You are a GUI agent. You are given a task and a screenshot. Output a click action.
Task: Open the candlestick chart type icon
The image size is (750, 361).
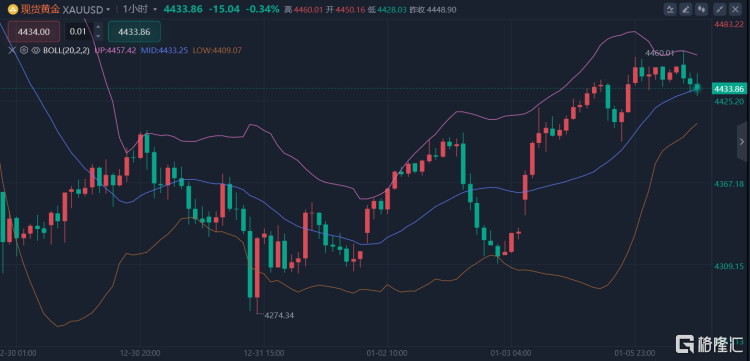tap(701, 9)
